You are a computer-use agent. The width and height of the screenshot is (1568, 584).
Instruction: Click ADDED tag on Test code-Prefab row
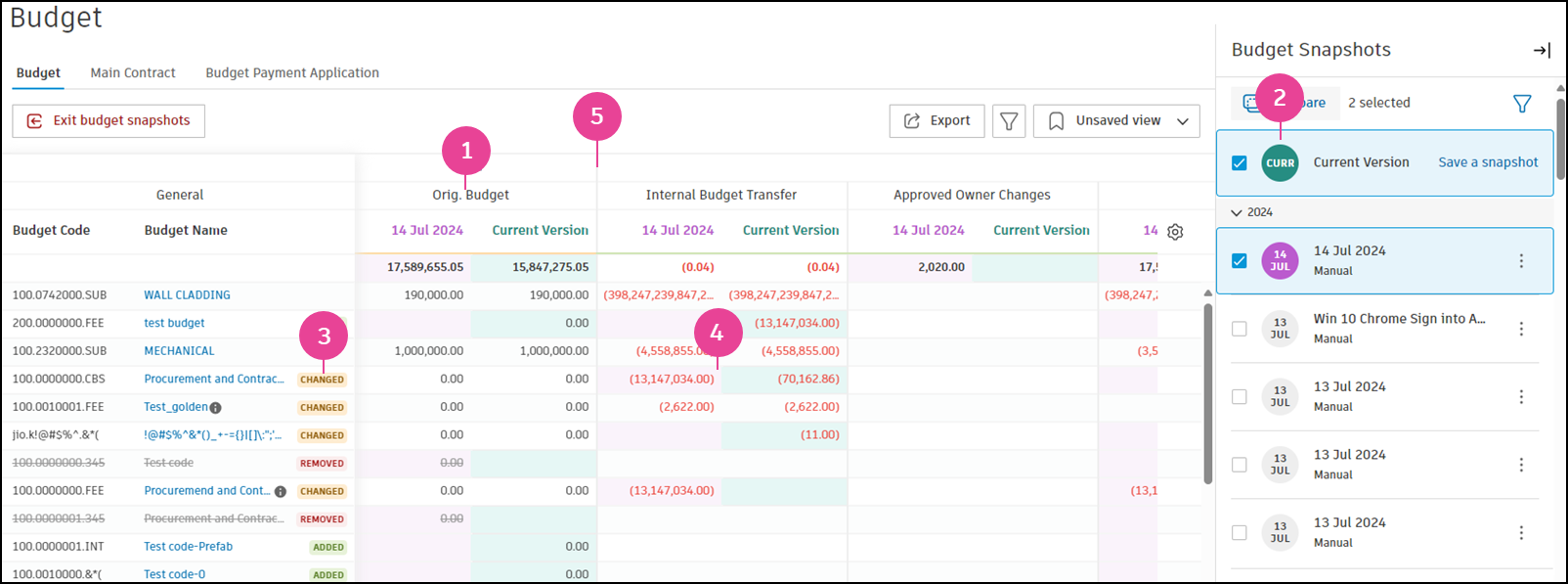328,548
